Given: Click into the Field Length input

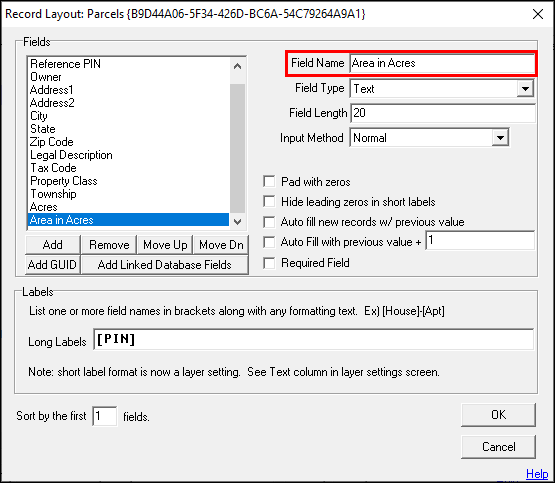Looking at the screenshot, I should 442,113.
